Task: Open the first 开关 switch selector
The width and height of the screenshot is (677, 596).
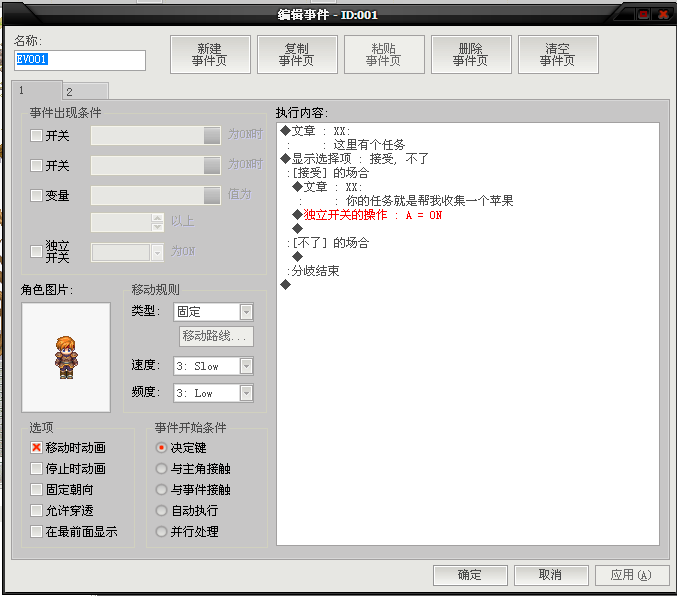Action: tap(212, 136)
